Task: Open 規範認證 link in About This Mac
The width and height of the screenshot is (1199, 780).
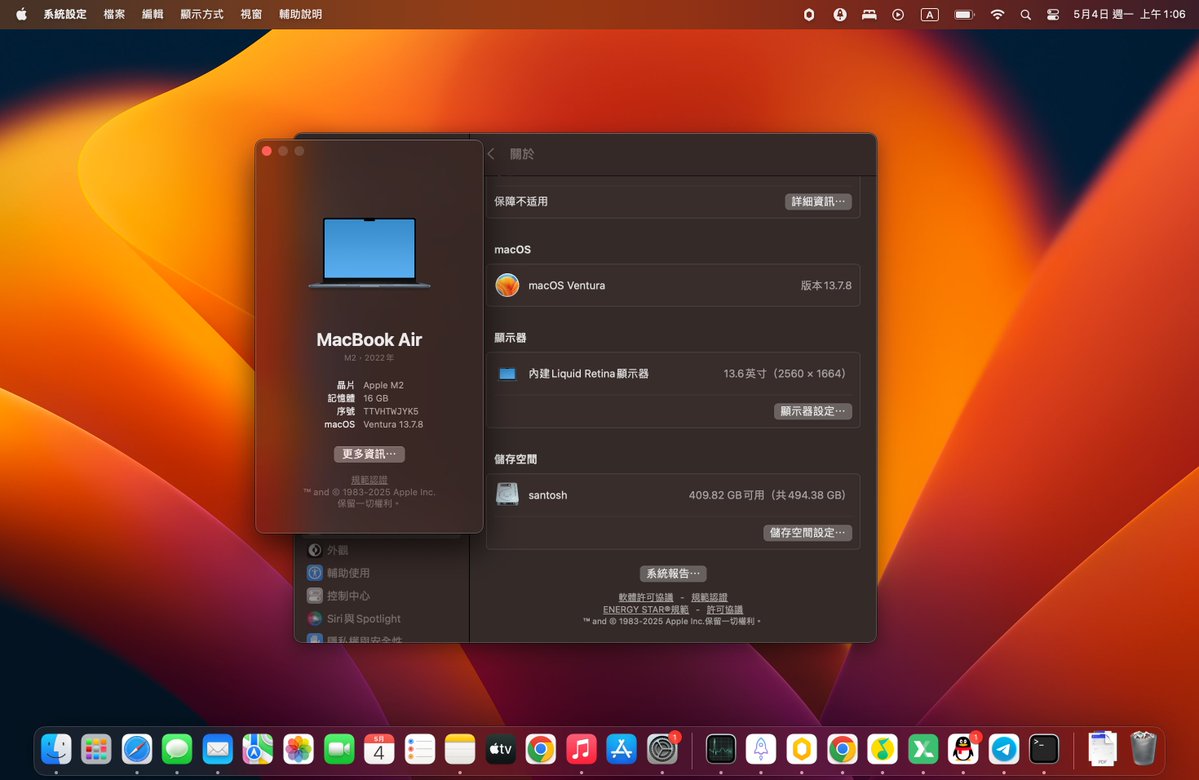Action: pos(369,479)
